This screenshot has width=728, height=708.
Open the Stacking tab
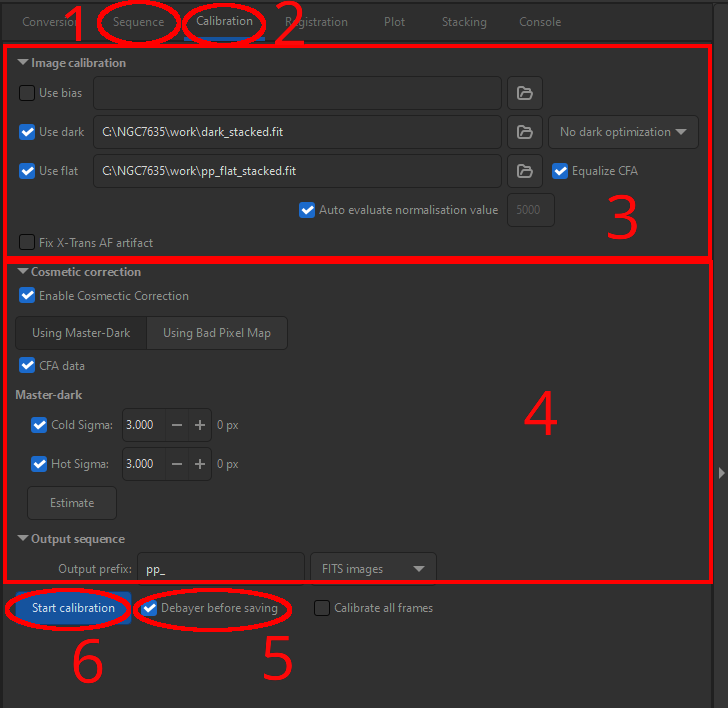coord(464,22)
